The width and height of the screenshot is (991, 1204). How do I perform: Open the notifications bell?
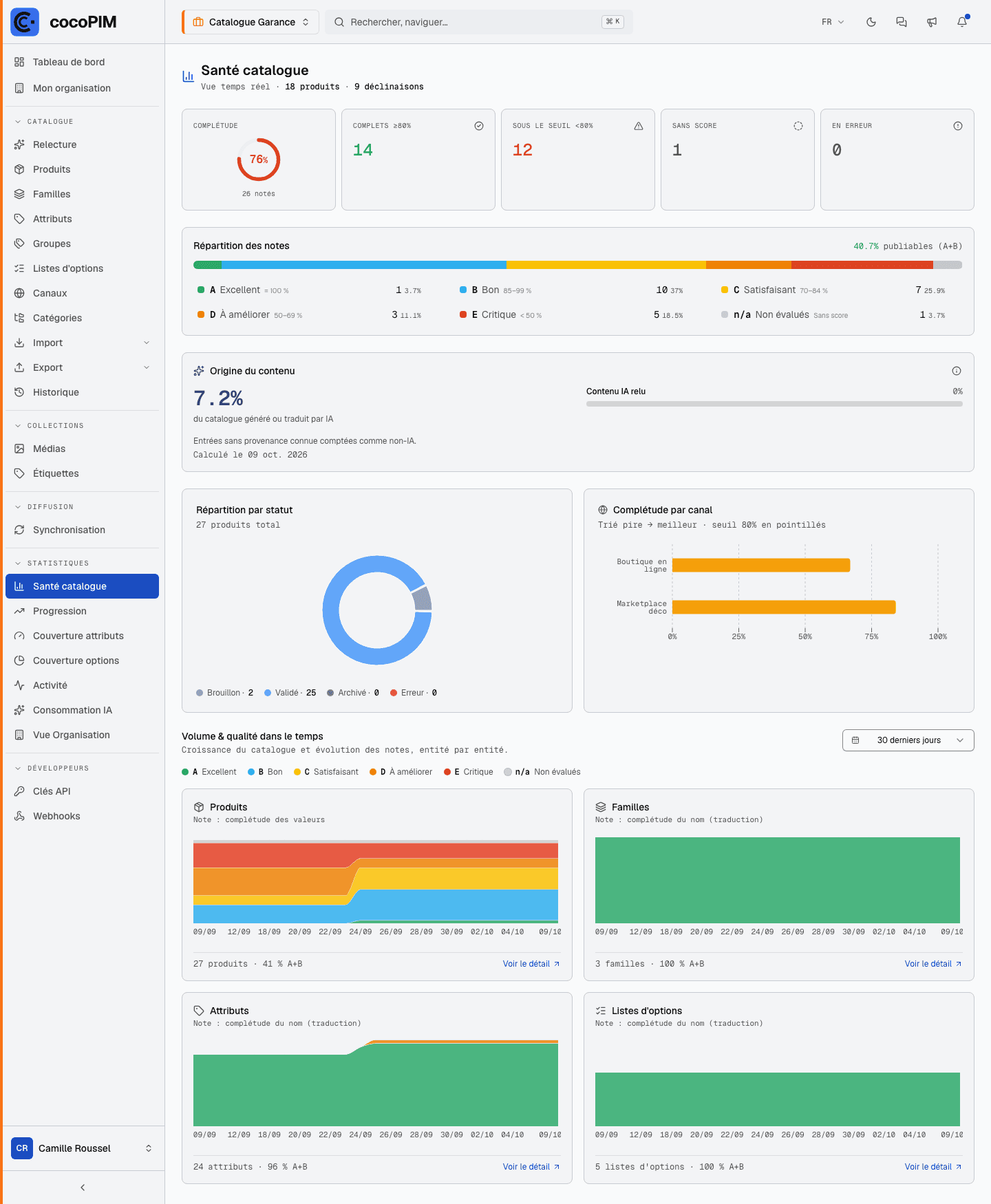tap(962, 22)
